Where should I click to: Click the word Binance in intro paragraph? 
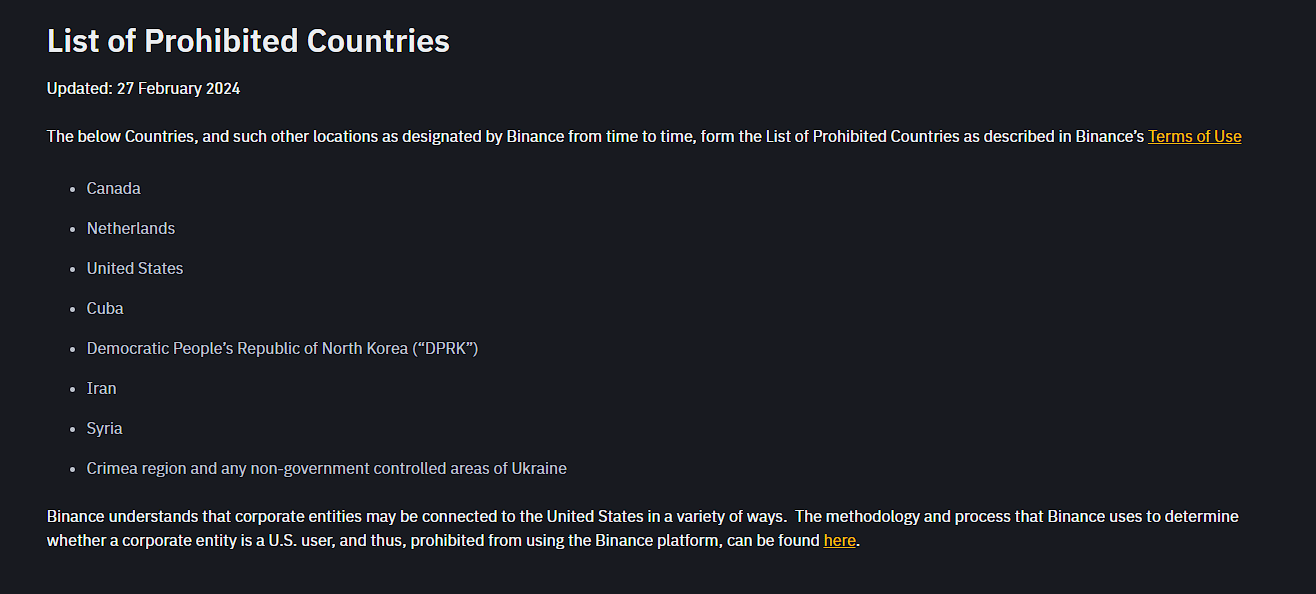pos(535,136)
